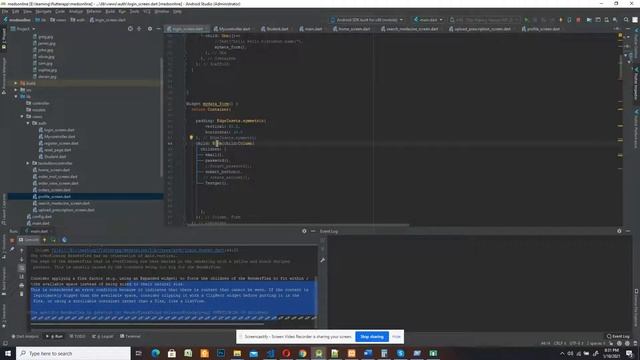Click Windows search box on taskbar
This screenshot has width=640, height=360.
[x=73, y=353]
